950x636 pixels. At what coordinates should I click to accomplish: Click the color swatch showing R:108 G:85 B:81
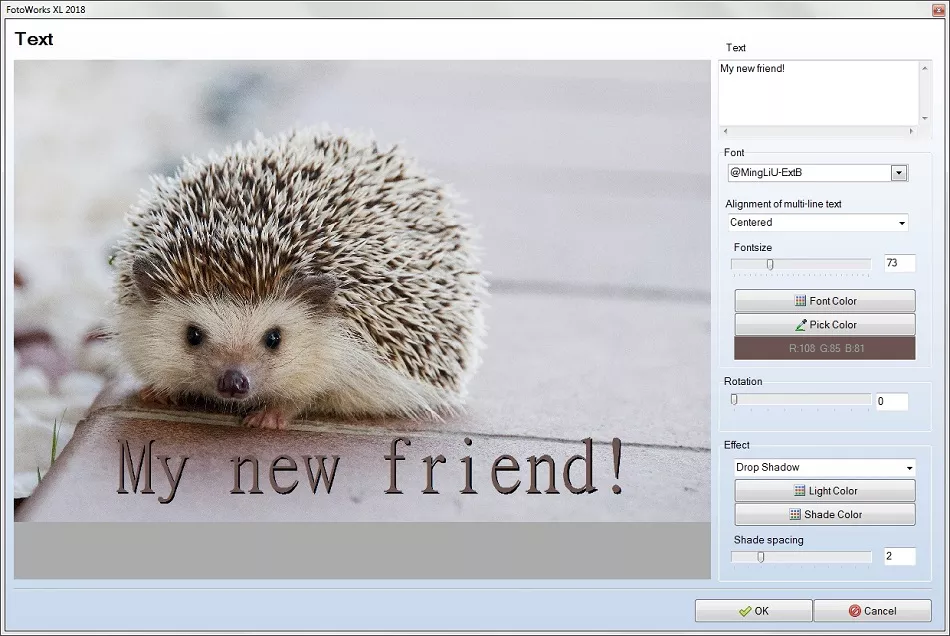825,348
